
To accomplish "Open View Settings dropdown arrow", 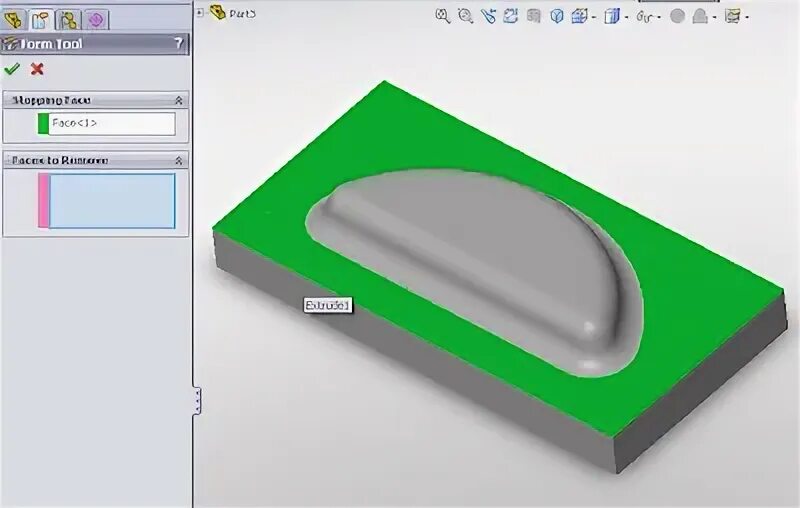I will coord(747,17).
